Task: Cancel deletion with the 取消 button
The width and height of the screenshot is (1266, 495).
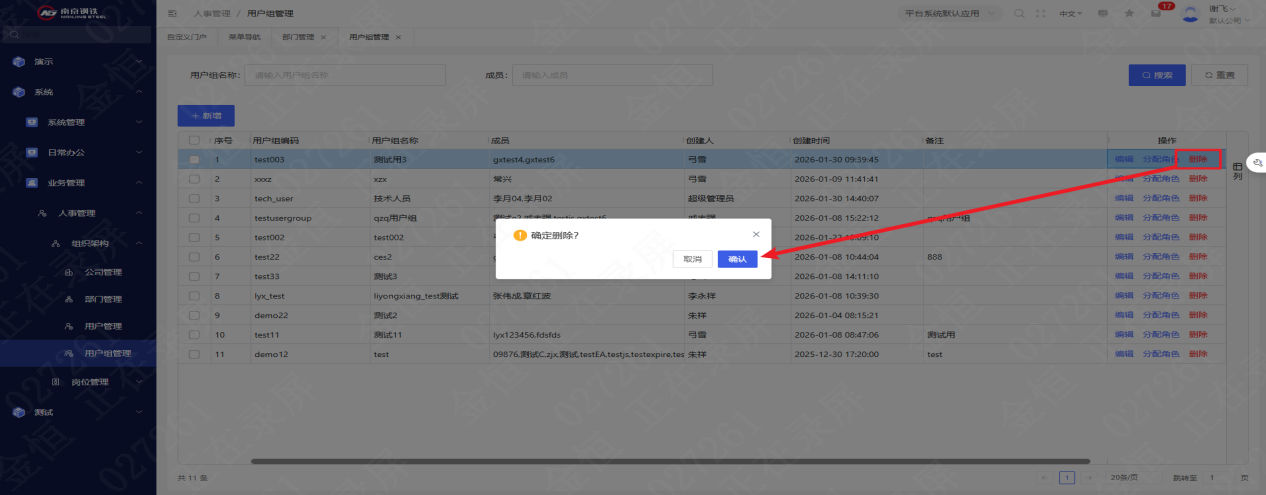Action: (692, 259)
